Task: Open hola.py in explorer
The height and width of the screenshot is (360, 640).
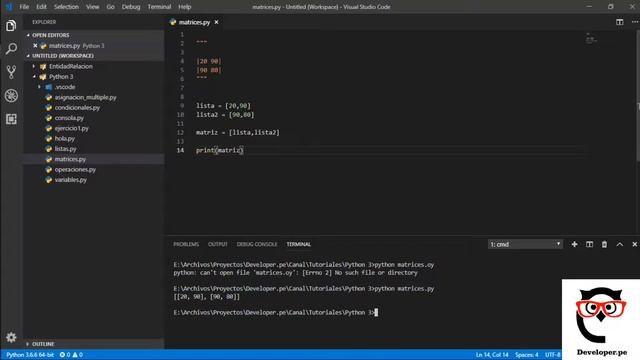Action: point(64,138)
